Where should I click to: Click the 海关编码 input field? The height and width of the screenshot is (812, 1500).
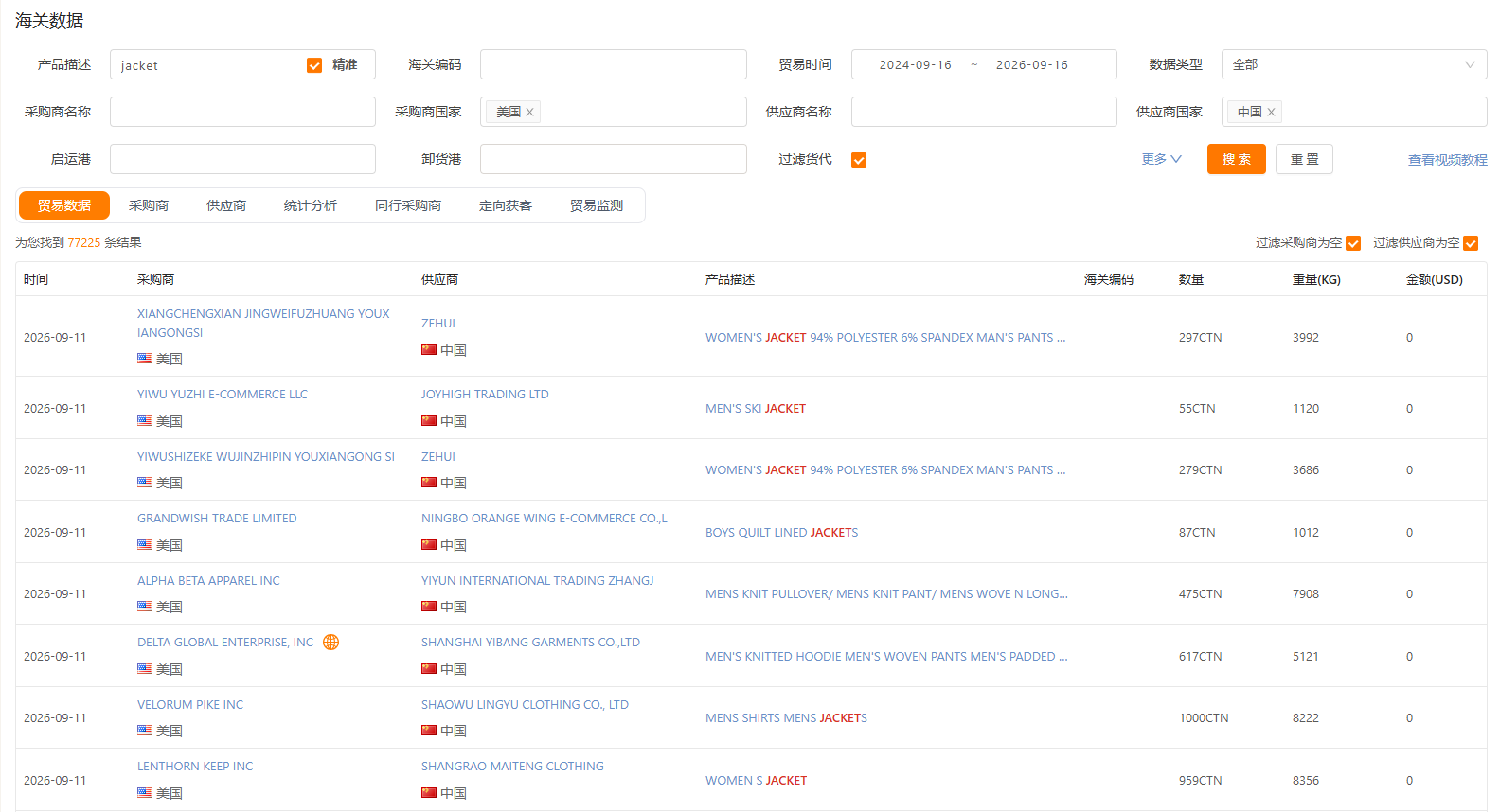pos(613,64)
